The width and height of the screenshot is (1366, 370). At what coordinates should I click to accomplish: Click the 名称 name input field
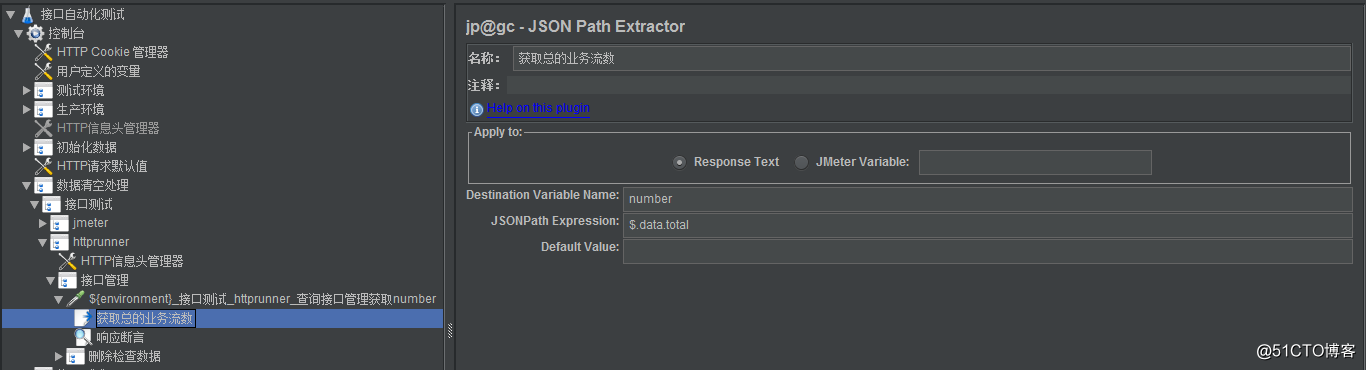(931, 58)
